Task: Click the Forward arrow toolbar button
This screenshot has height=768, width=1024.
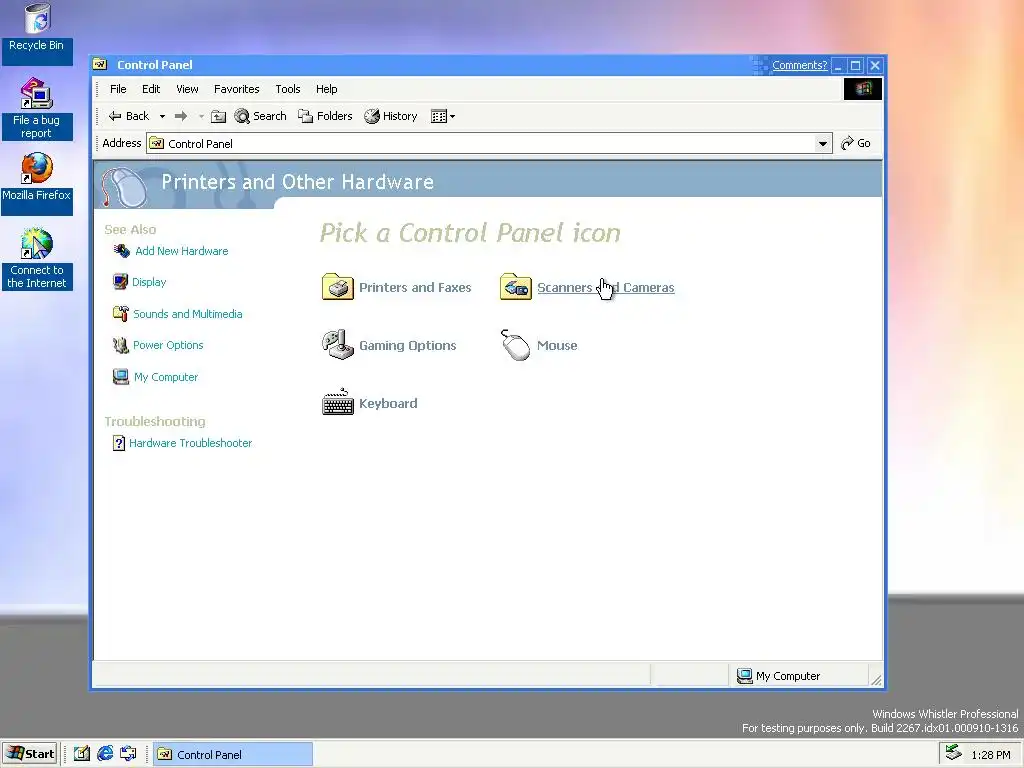Action: click(181, 116)
